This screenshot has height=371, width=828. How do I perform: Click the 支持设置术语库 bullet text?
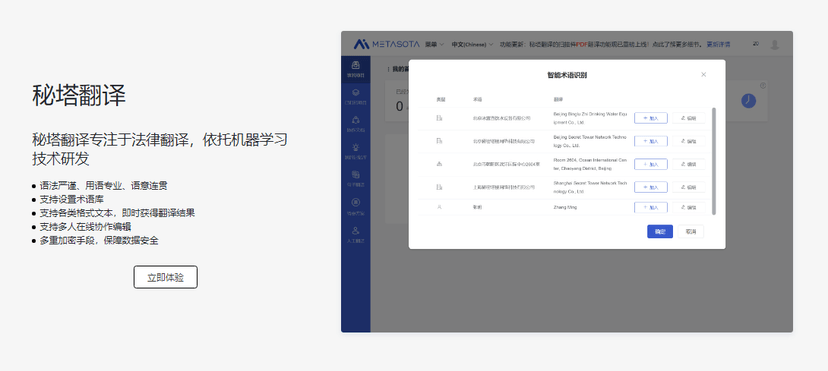pyautogui.click(x=72, y=199)
